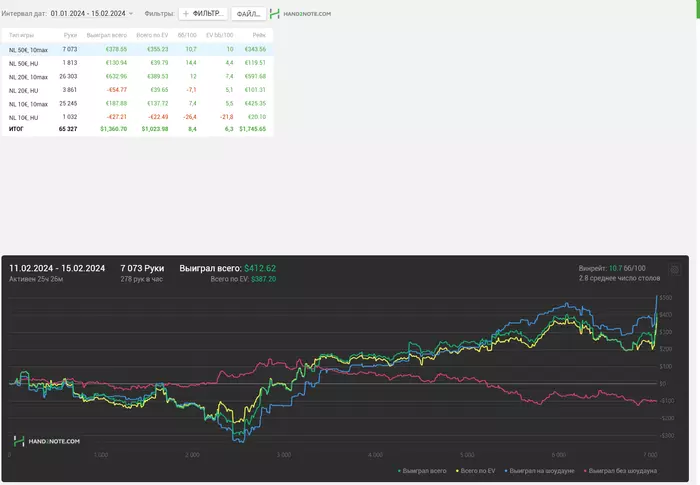Click the EV bb/100 column header
The width and height of the screenshot is (700, 485).
pos(221,35)
